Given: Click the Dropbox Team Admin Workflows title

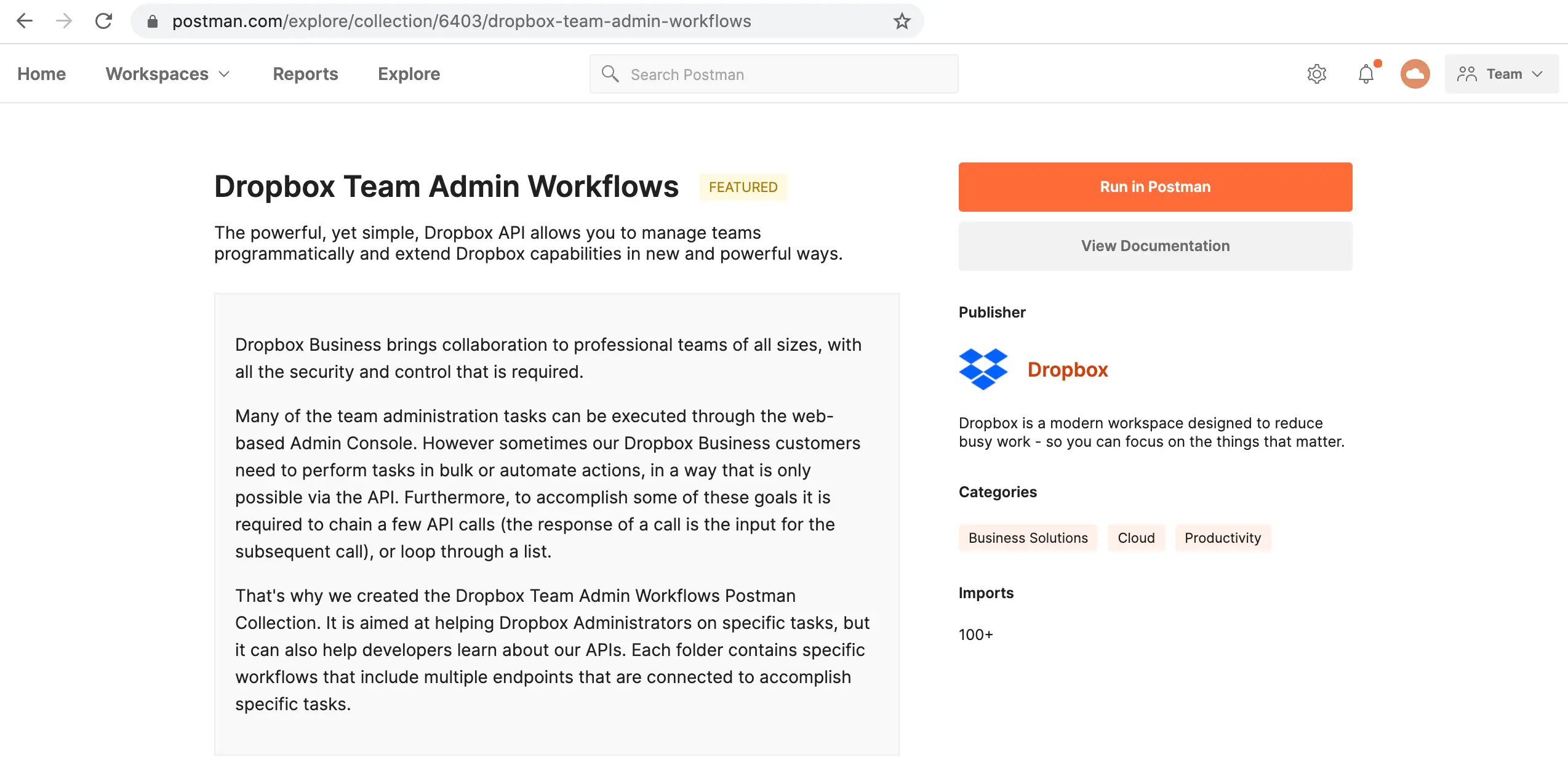Looking at the screenshot, I should click(x=446, y=186).
